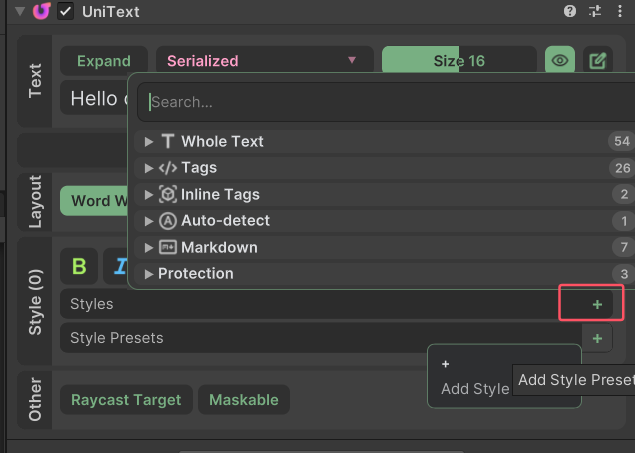
Task: Click the UniText component logo icon
Action: coord(42,11)
